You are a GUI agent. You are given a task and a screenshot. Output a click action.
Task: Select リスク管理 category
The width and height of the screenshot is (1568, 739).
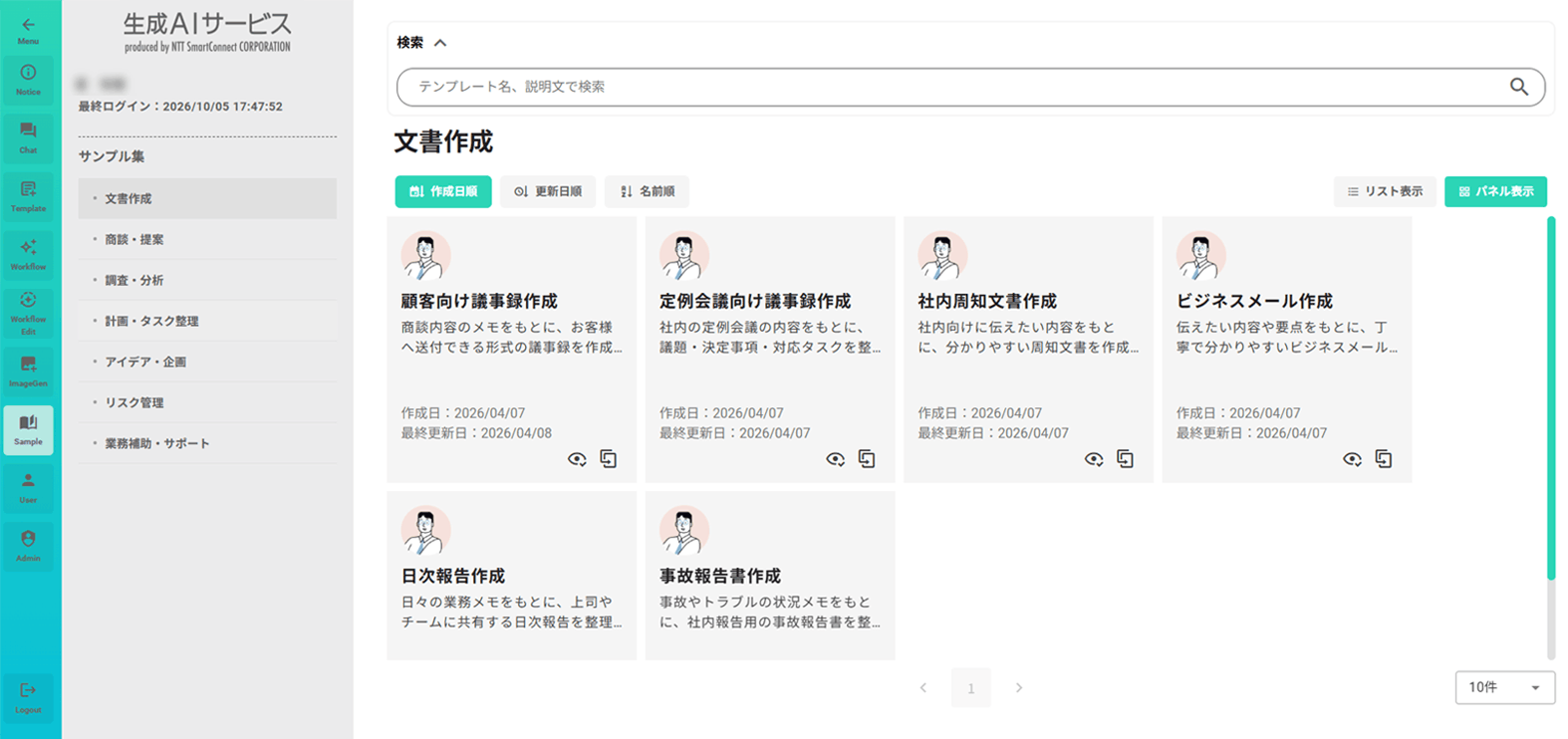pyautogui.click(x=207, y=402)
